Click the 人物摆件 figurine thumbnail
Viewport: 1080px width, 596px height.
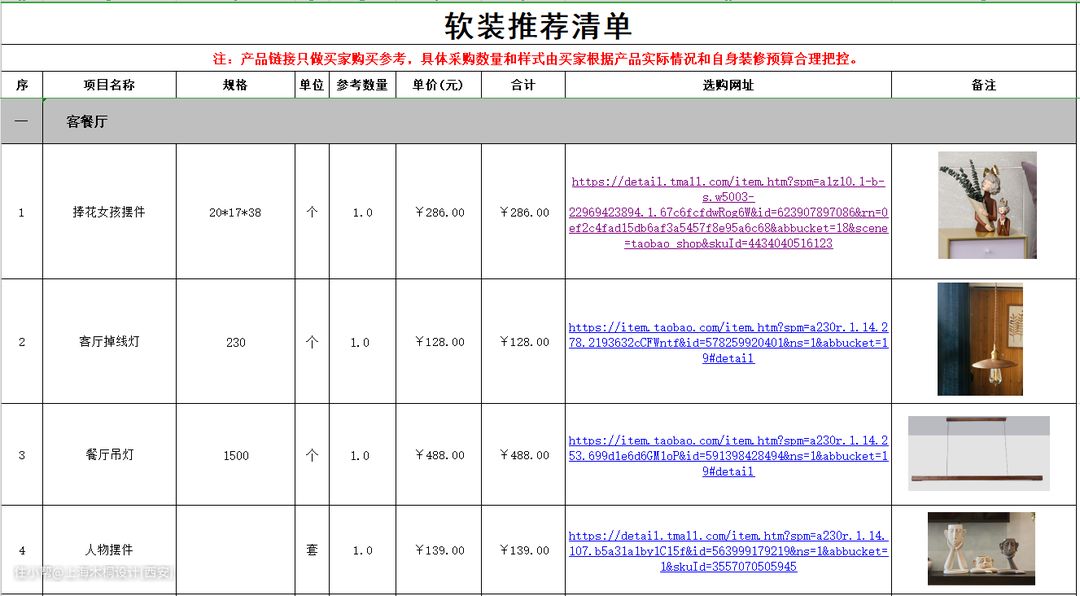tap(980, 548)
